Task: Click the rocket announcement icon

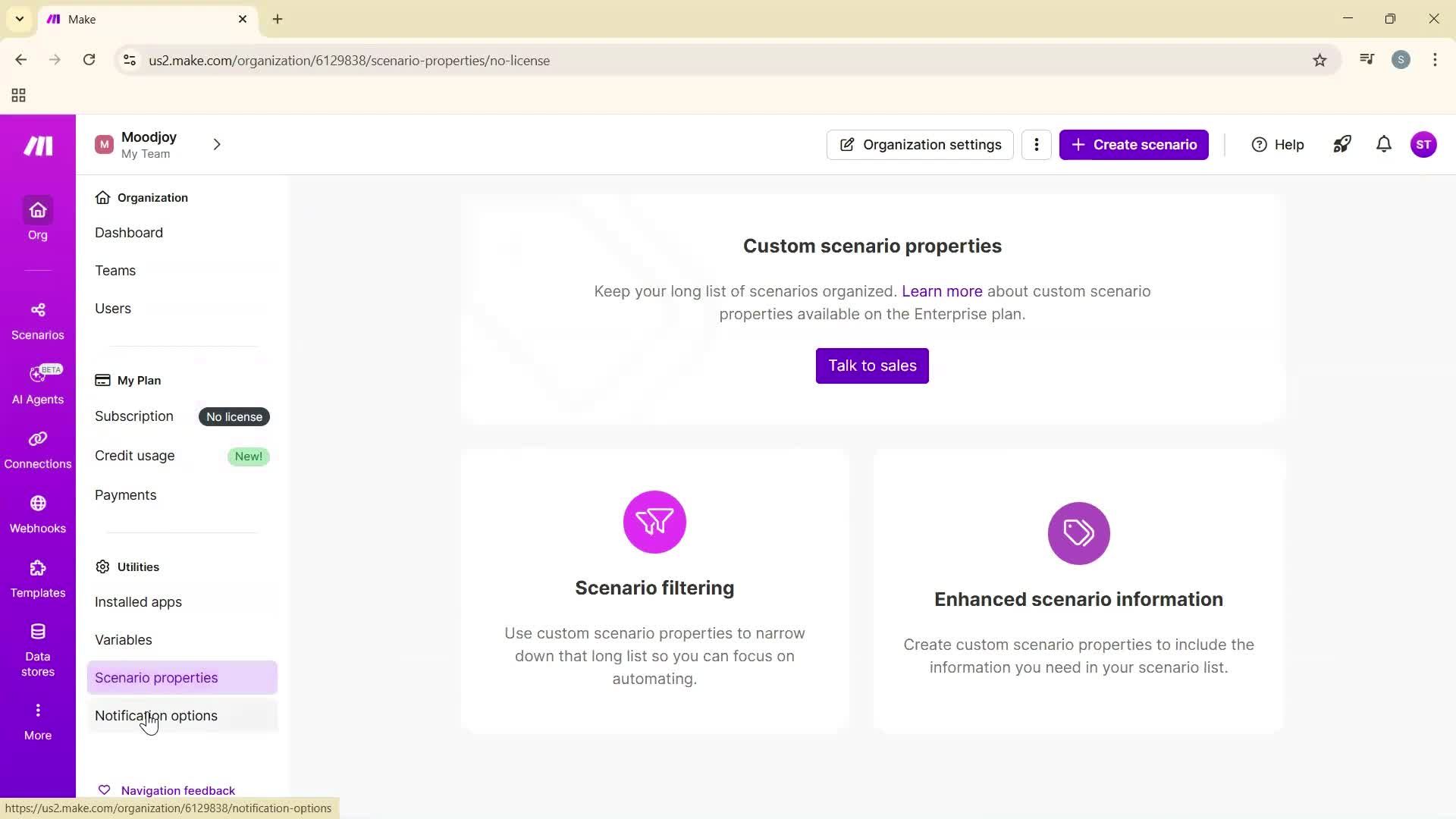Action: tap(1341, 144)
